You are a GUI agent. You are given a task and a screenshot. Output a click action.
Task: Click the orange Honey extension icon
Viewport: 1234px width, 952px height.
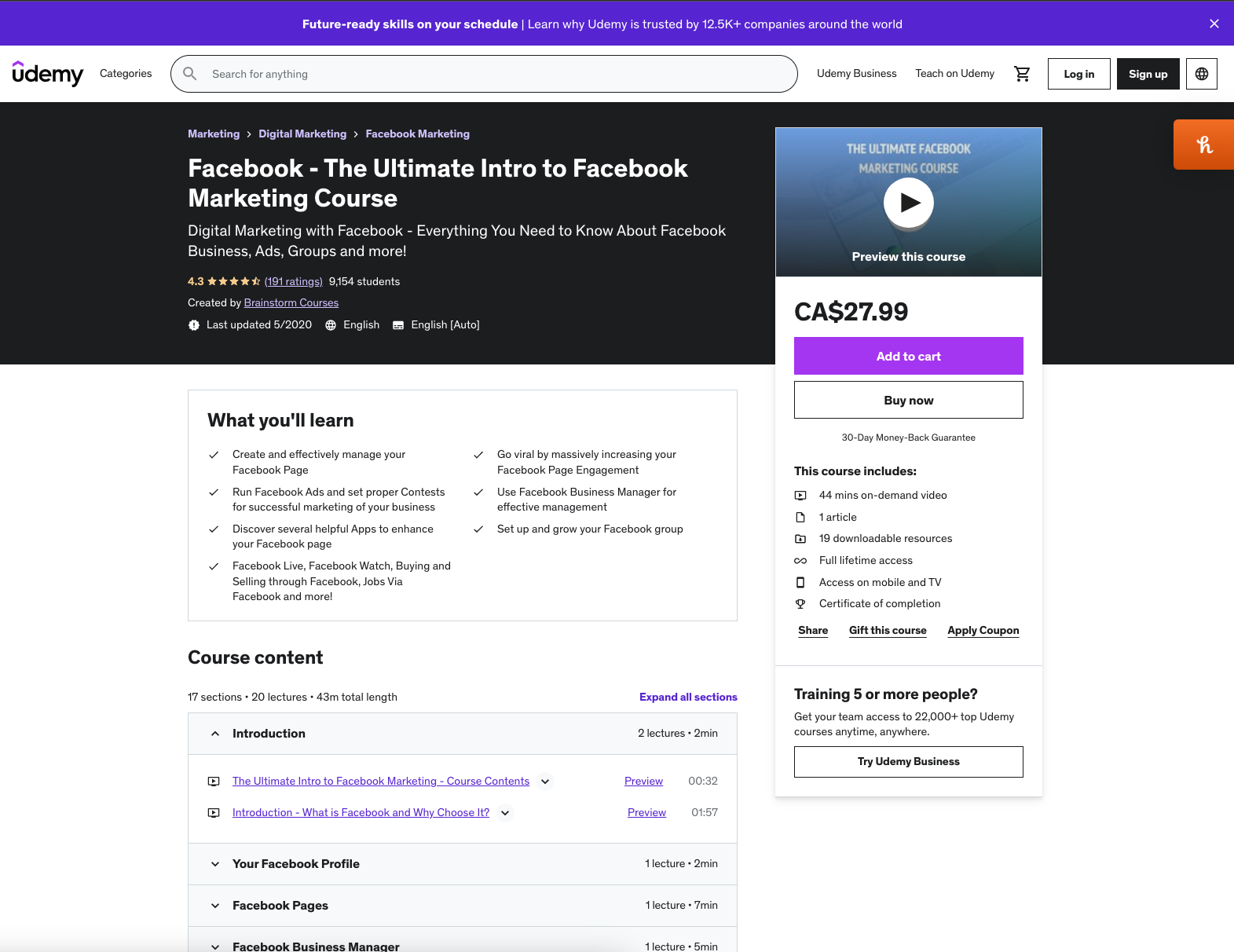click(1203, 145)
